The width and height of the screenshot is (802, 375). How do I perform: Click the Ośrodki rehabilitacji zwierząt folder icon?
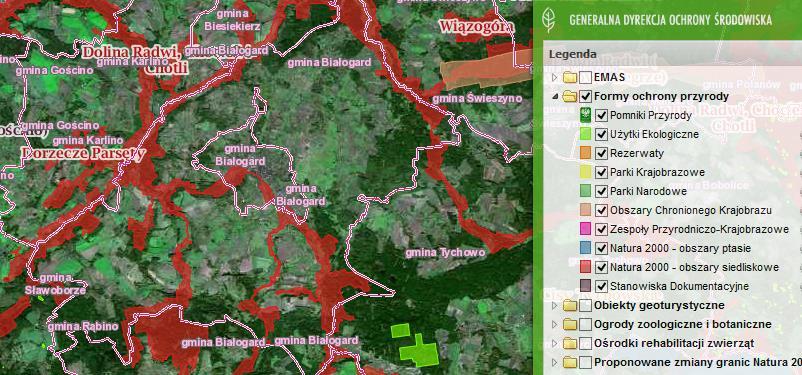tap(570, 343)
